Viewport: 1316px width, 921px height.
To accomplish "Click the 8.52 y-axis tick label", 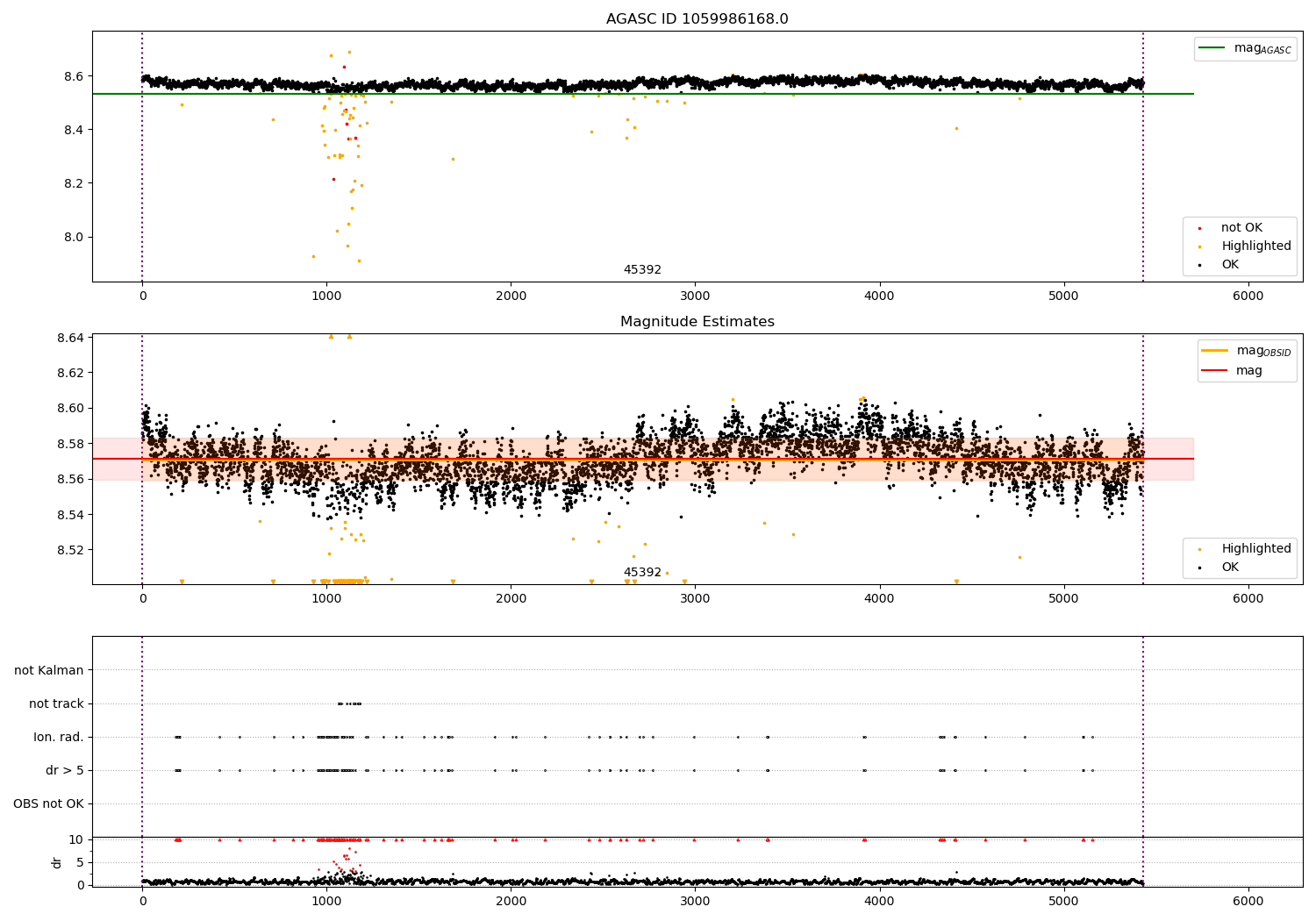I will click(x=69, y=550).
